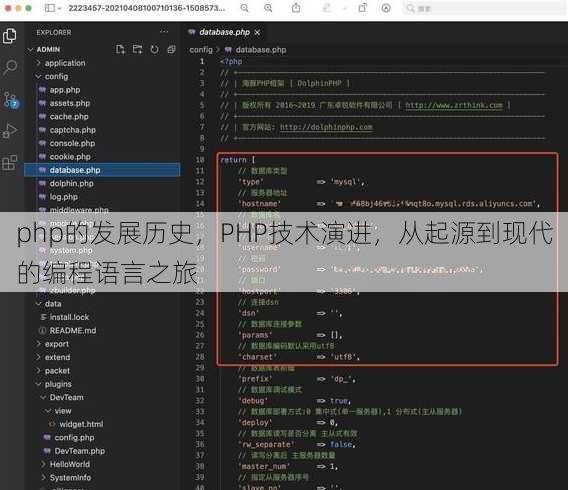Open cache.php file
The width and height of the screenshot is (568, 490).
(x=69, y=117)
